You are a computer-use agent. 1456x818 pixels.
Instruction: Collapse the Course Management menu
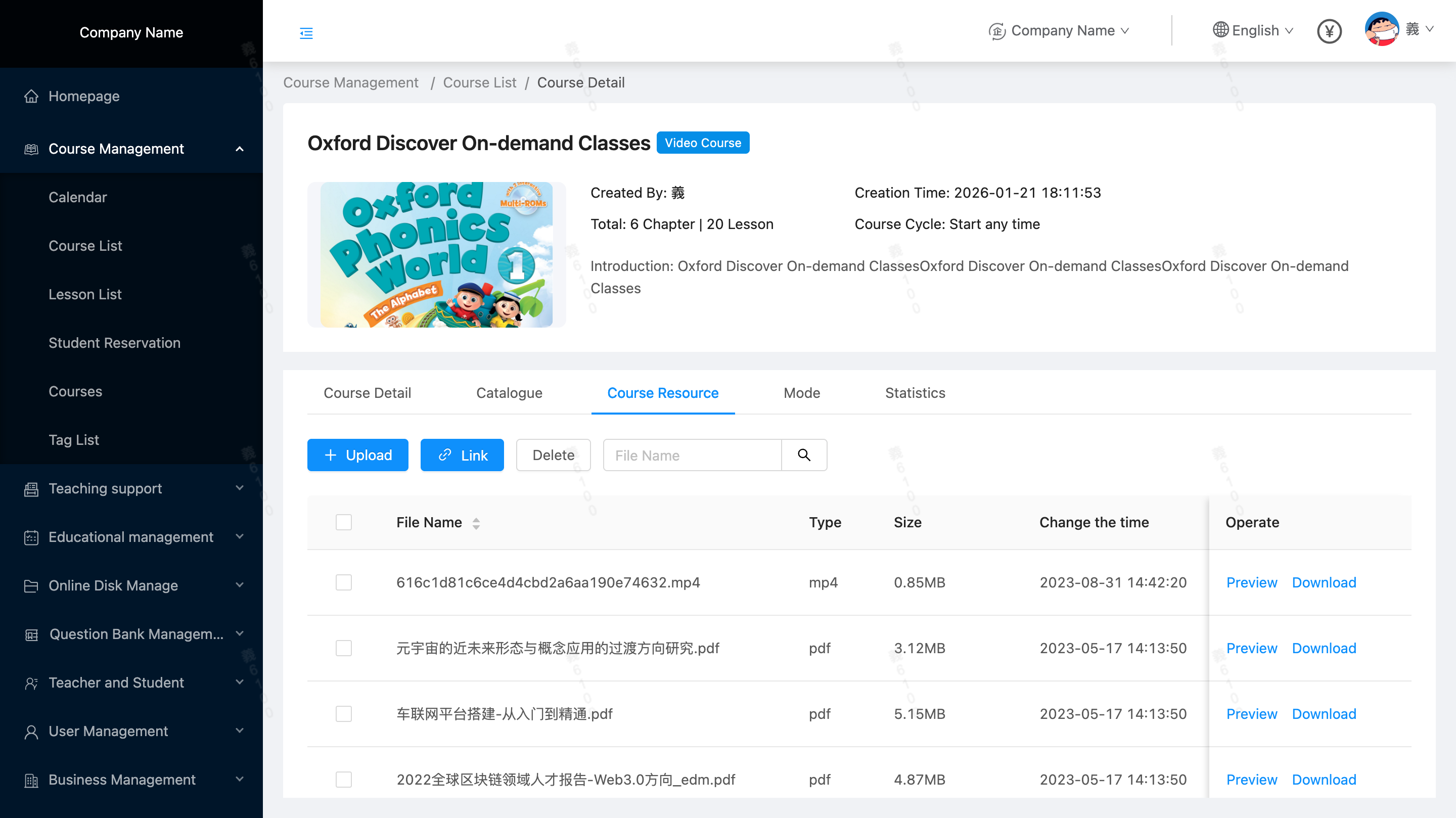click(x=239, y=149)
